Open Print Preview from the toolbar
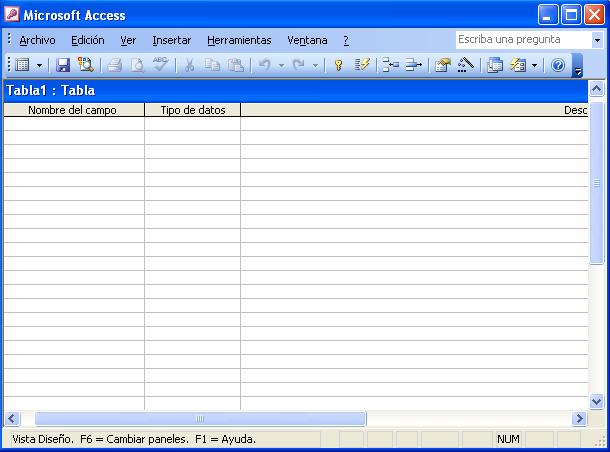Viewport: 610px width, 452px height. pos(137,65)
